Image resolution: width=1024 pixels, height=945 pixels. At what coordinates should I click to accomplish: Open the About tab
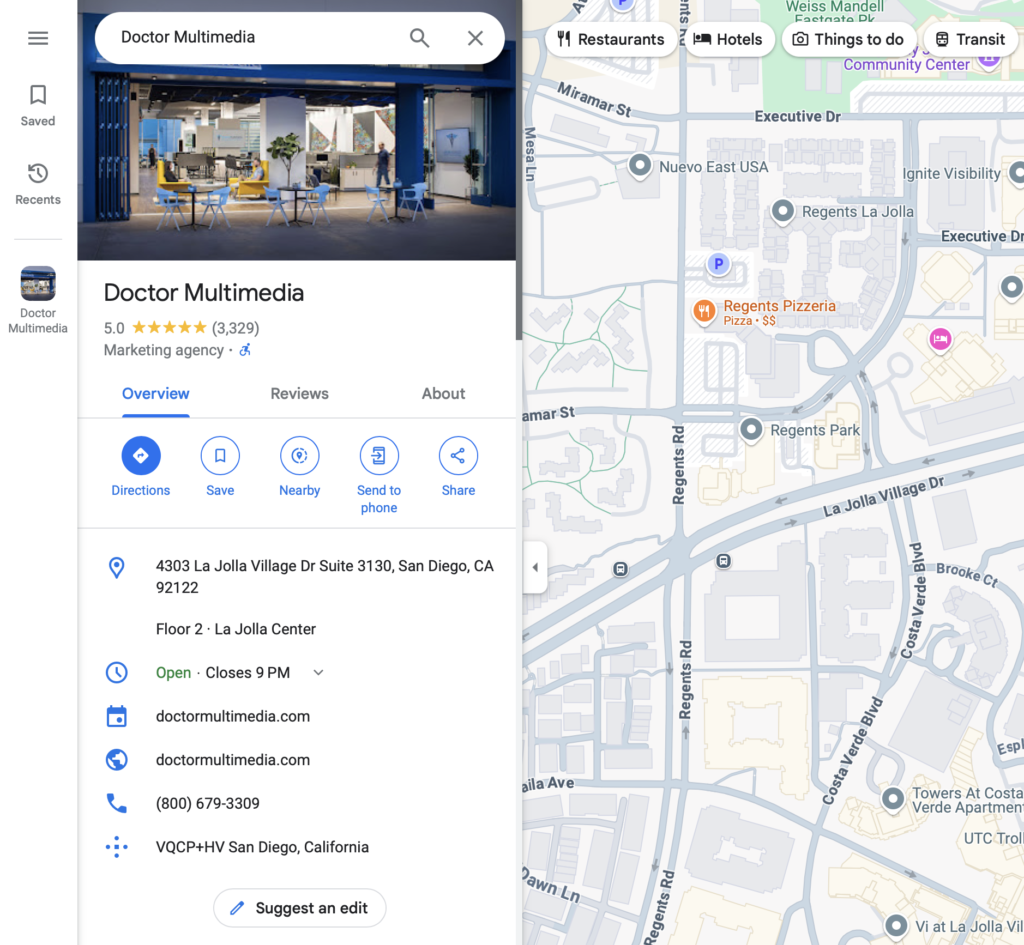coord(443,394)
